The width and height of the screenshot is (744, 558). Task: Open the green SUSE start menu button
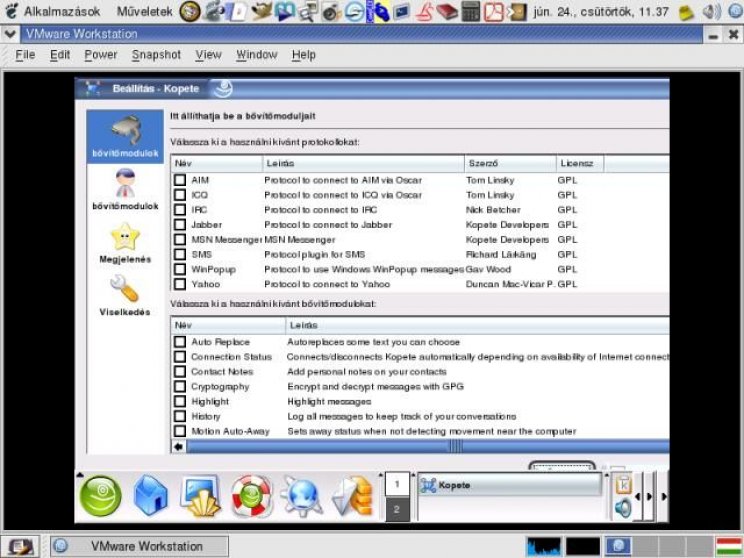101,496
